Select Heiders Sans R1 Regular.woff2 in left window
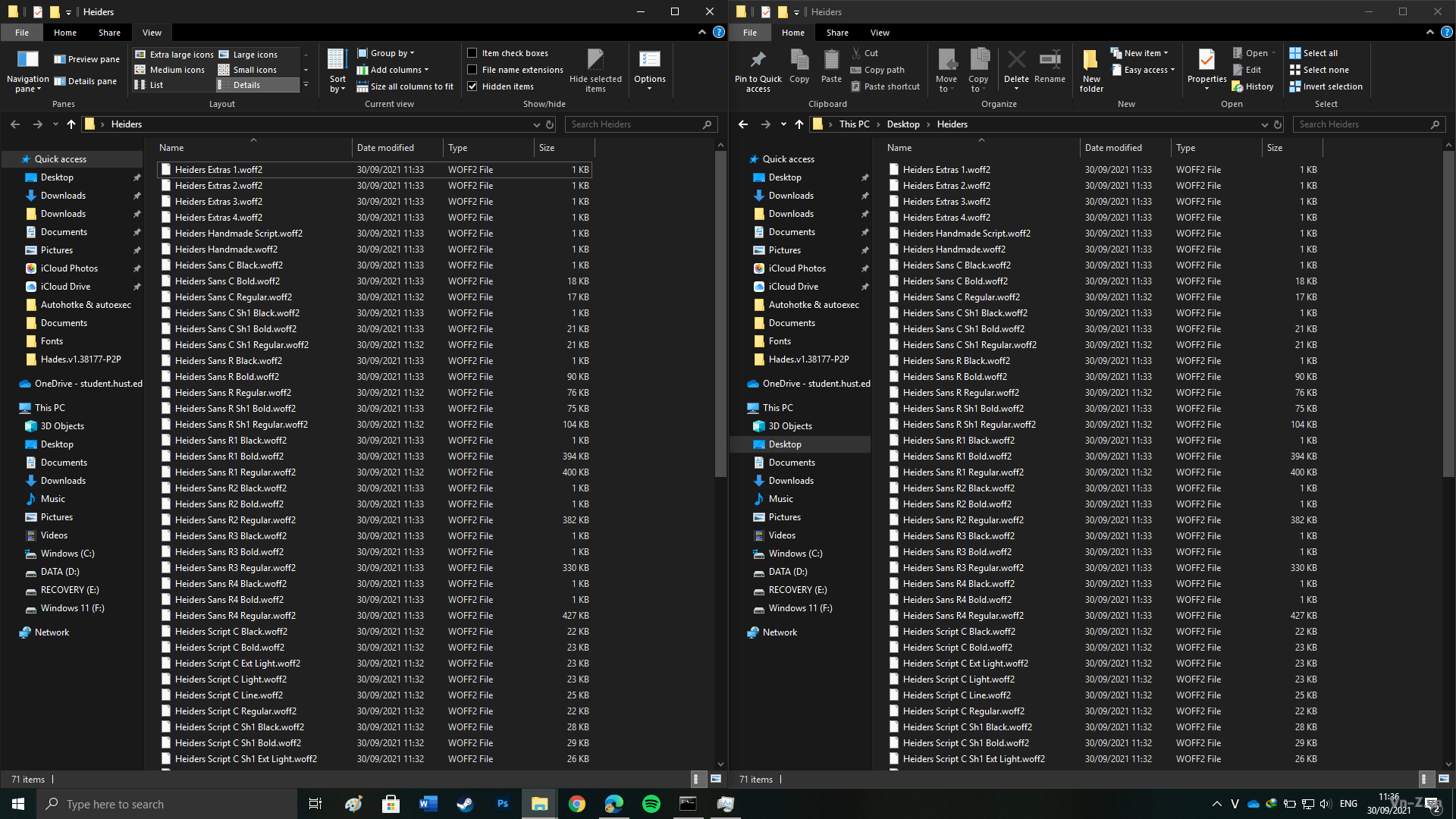This screenshot has height=819, width=1456. (374, 472)
